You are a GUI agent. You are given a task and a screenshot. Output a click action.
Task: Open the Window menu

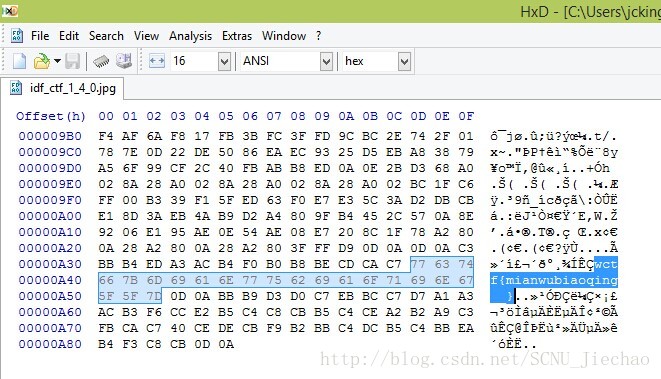[284, 36]
